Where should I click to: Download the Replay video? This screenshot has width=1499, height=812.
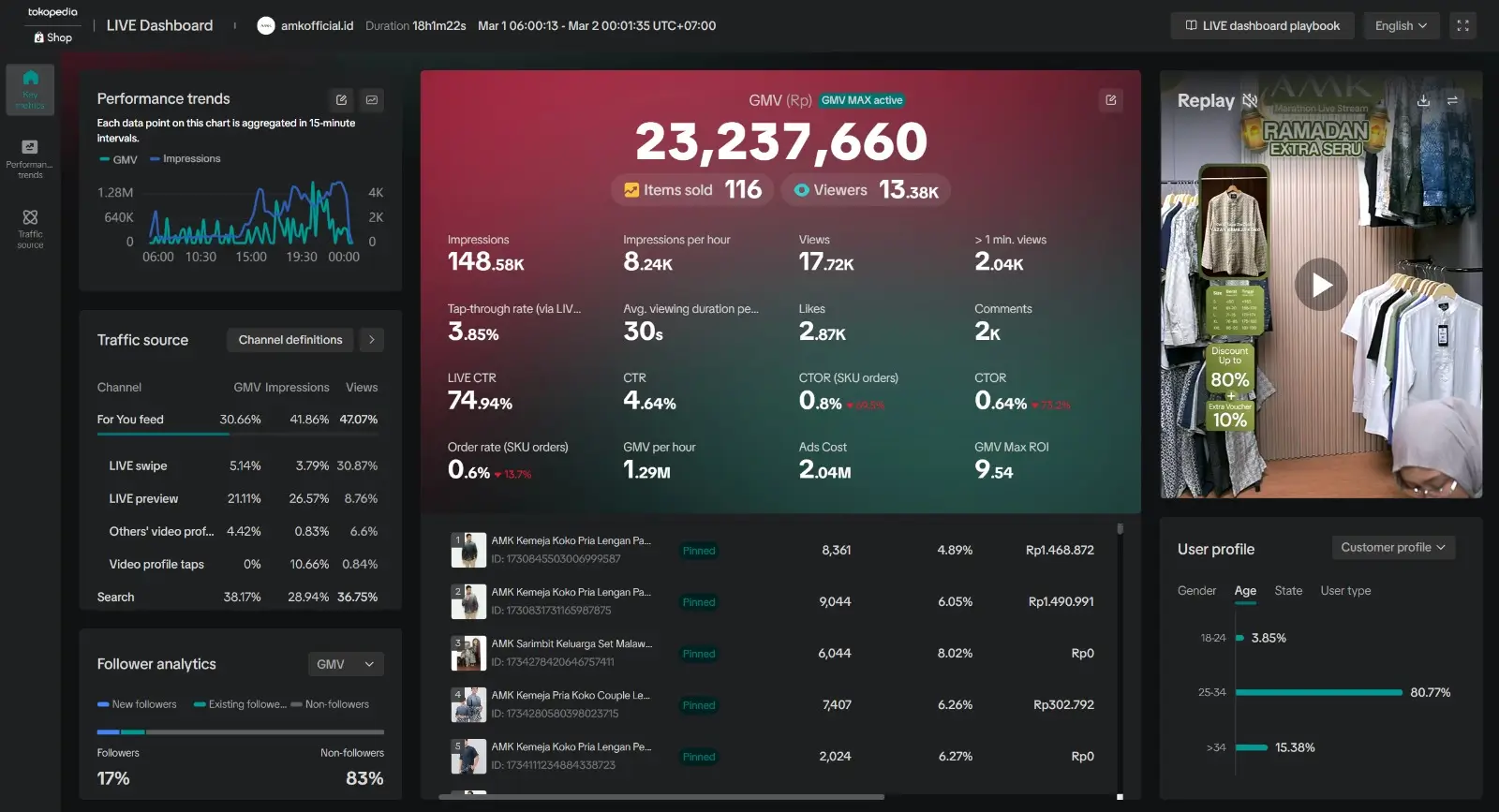tap(1423, 100)
